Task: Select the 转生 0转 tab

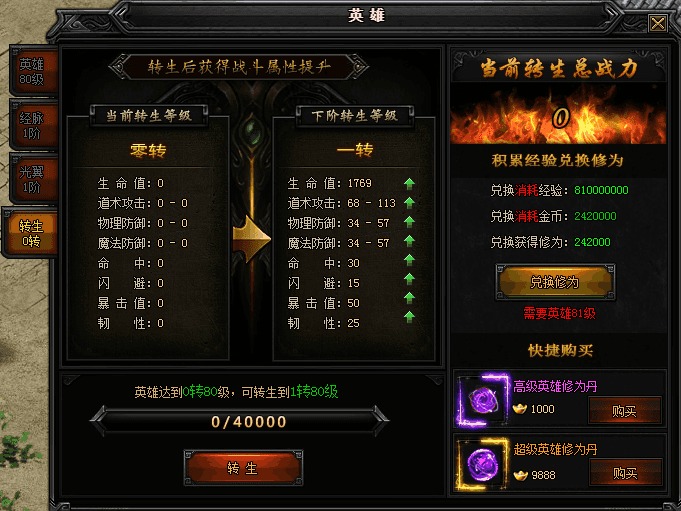Action: (x=30, y=233)
